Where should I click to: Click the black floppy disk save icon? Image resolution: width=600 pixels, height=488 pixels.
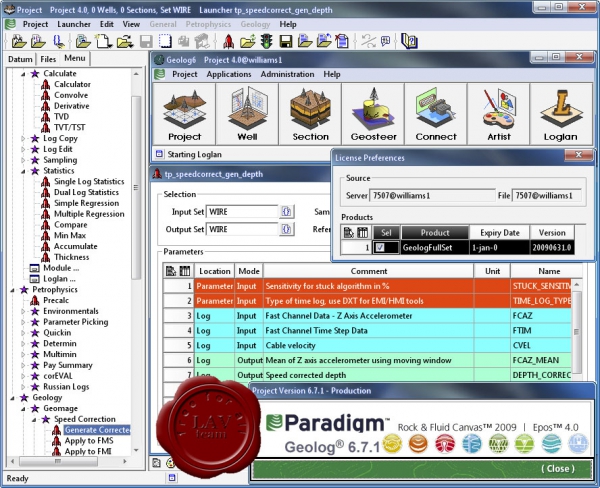coord(285,41)
